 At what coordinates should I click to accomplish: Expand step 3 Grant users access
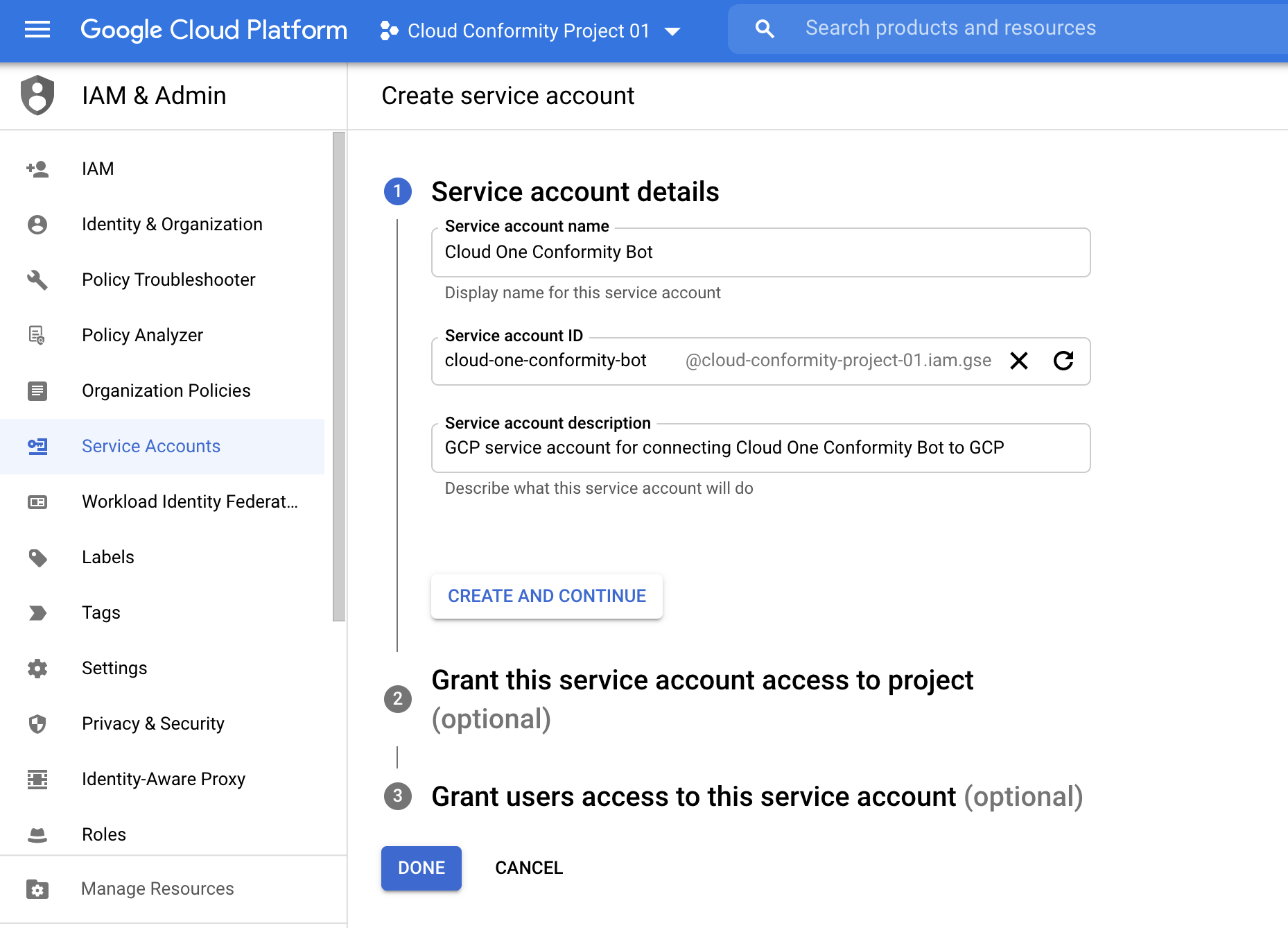(756, 797)
